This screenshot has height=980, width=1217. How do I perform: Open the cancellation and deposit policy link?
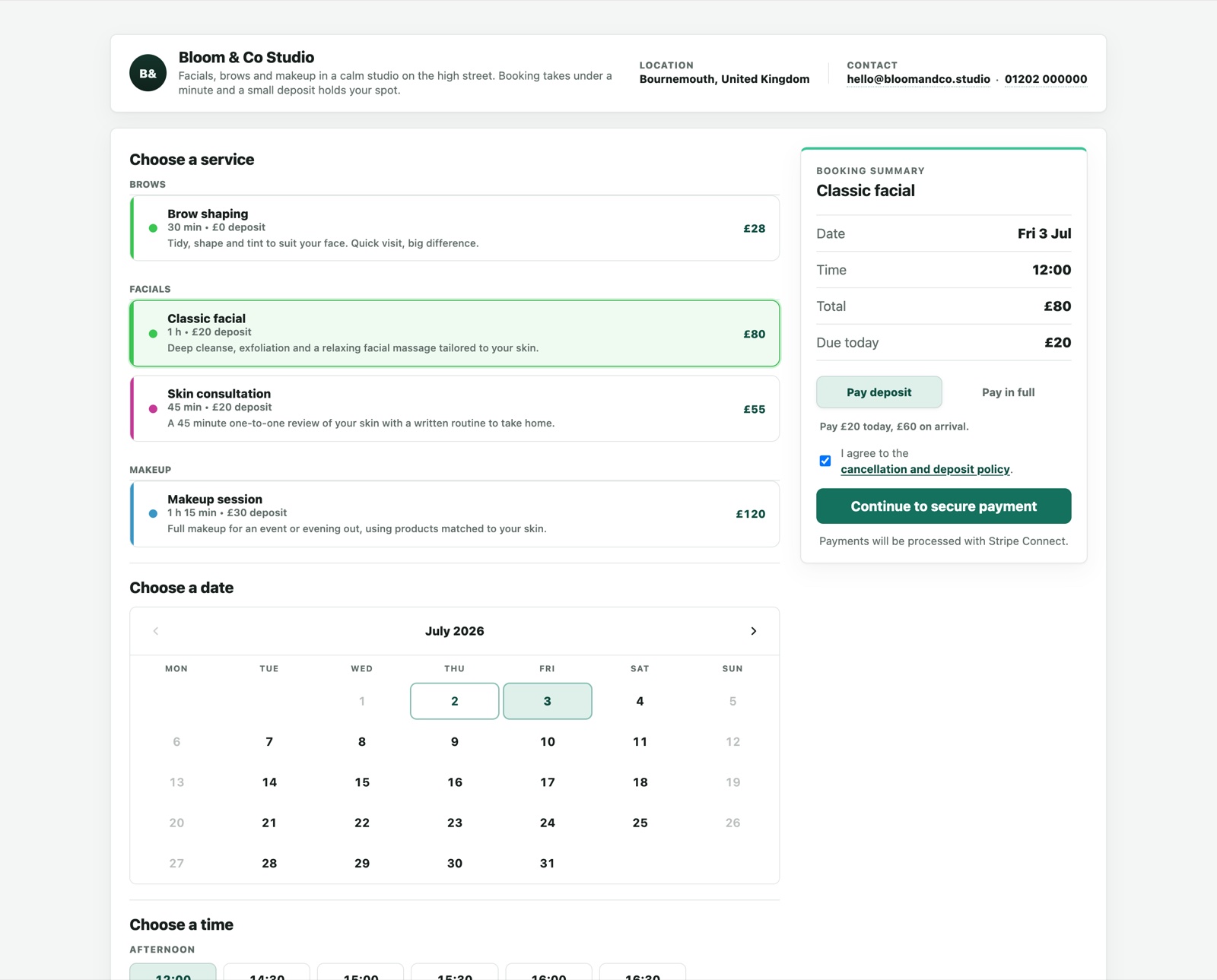point(925,469)
